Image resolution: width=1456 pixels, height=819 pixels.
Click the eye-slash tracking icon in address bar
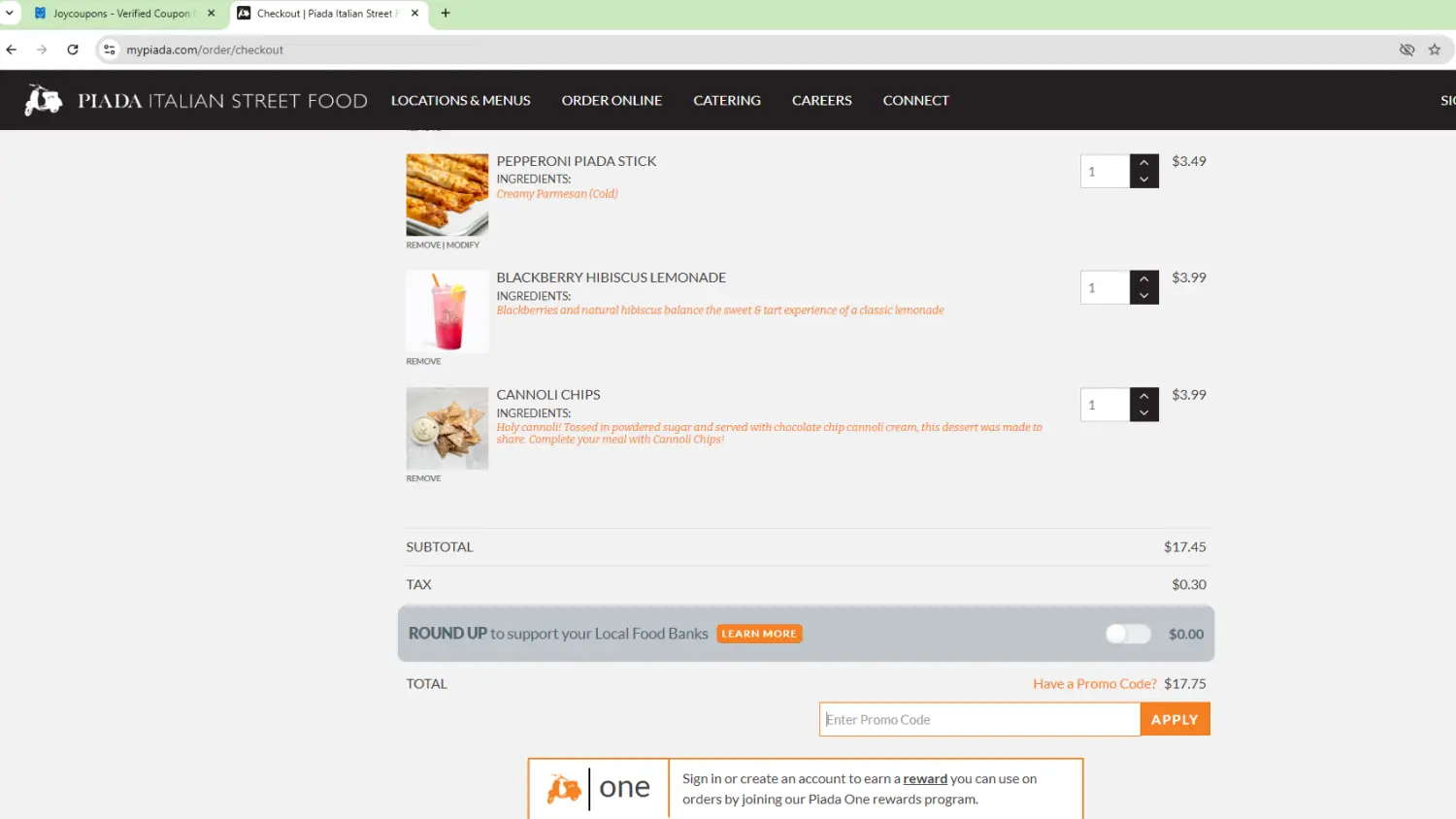click(1406, 49)
